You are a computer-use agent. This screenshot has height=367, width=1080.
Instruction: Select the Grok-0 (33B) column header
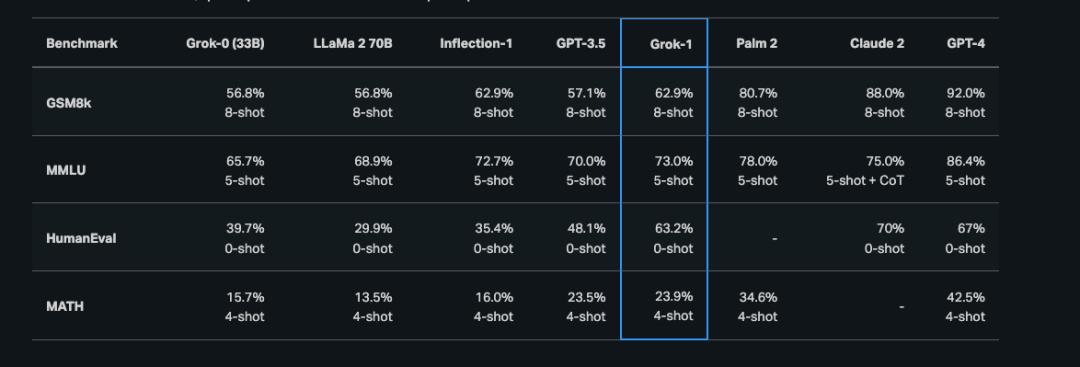225,43
